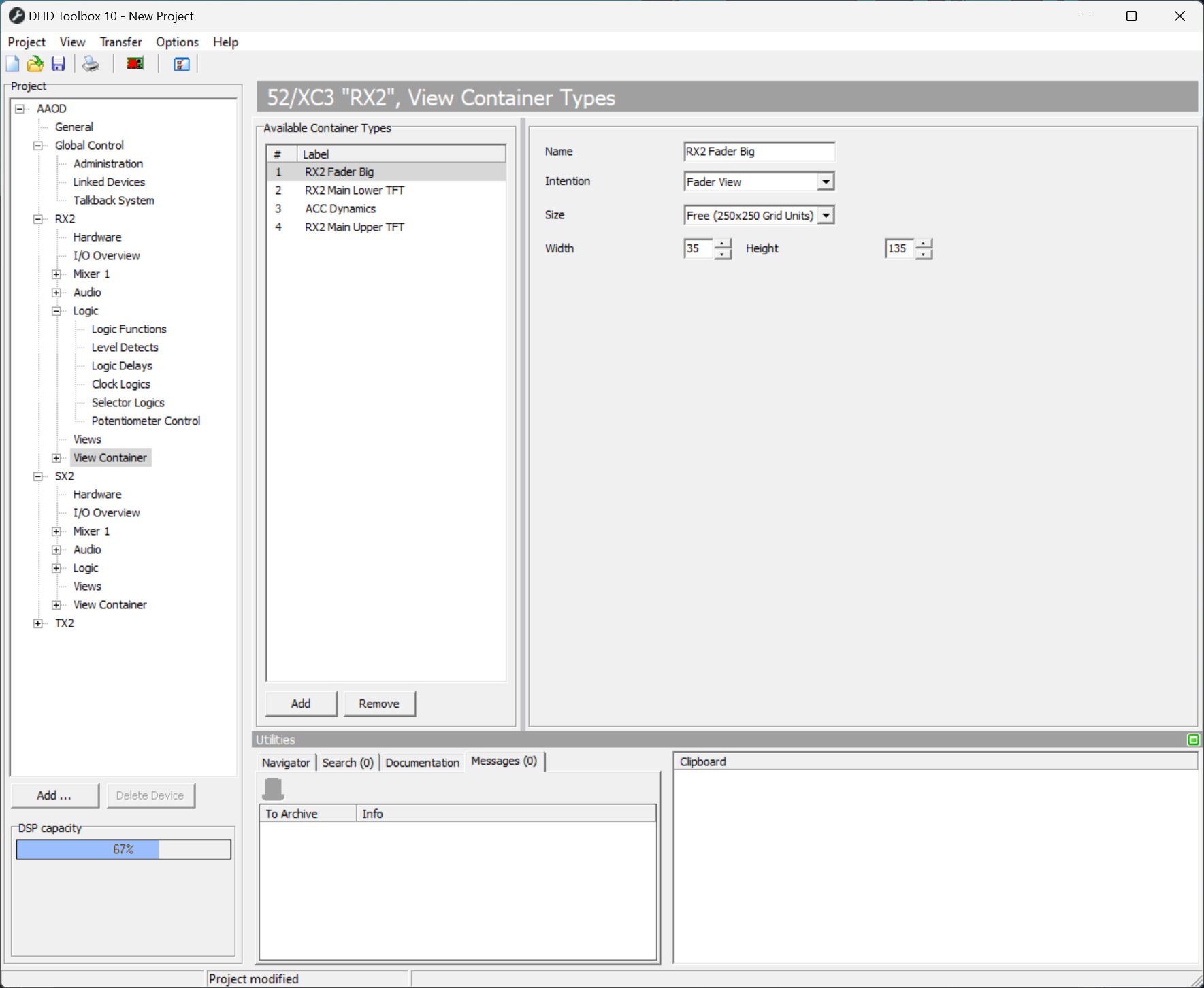Expand Mixer 1 under RX2
This screenshot has height=988, width=1204.
coord(57,274)
